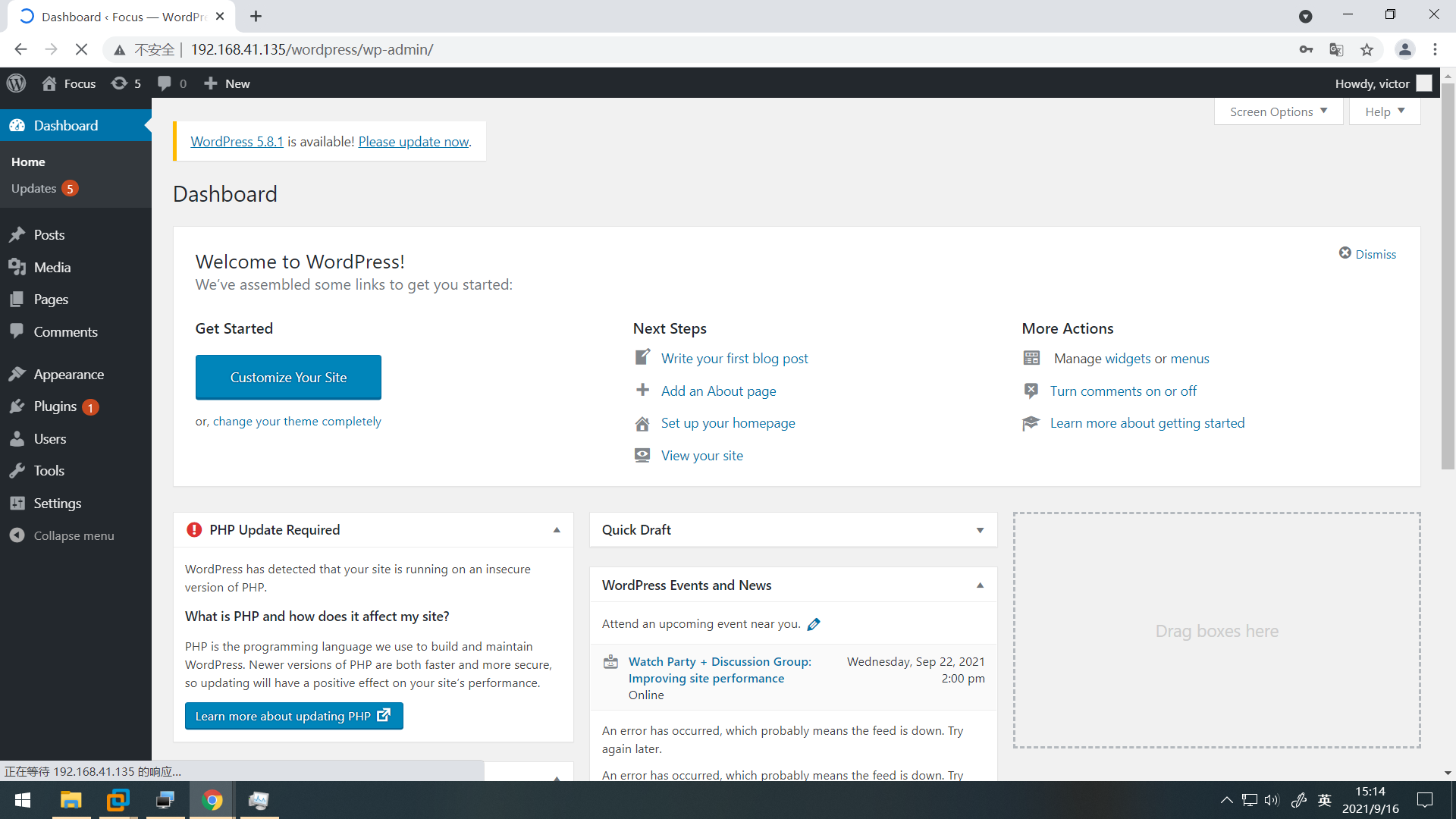Expand the Quick Draft panel
Screen dimensions: 1456x819
point(980,530)
